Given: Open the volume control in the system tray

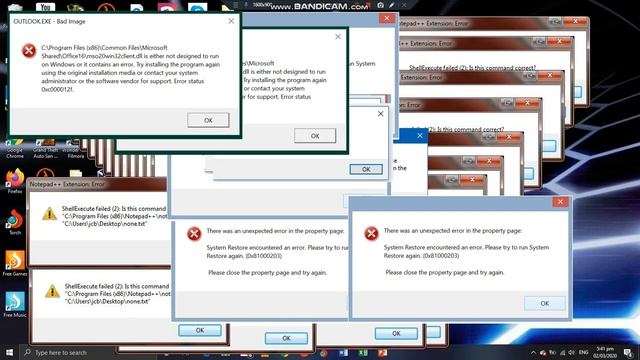Looking at the screenshot, I should click(571, 353).
